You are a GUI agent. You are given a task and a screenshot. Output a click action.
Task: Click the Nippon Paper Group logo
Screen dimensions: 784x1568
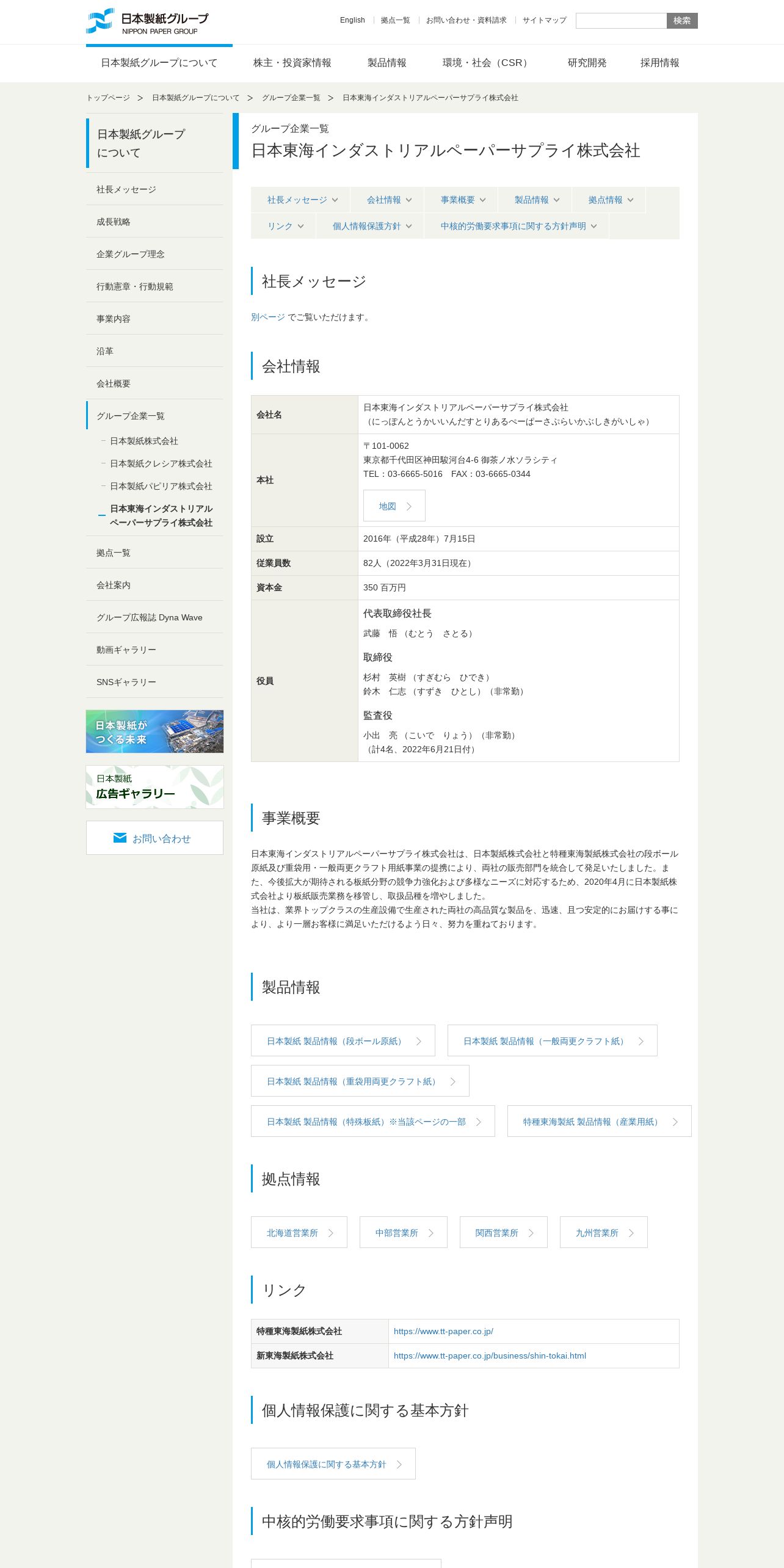pos(147,21)
